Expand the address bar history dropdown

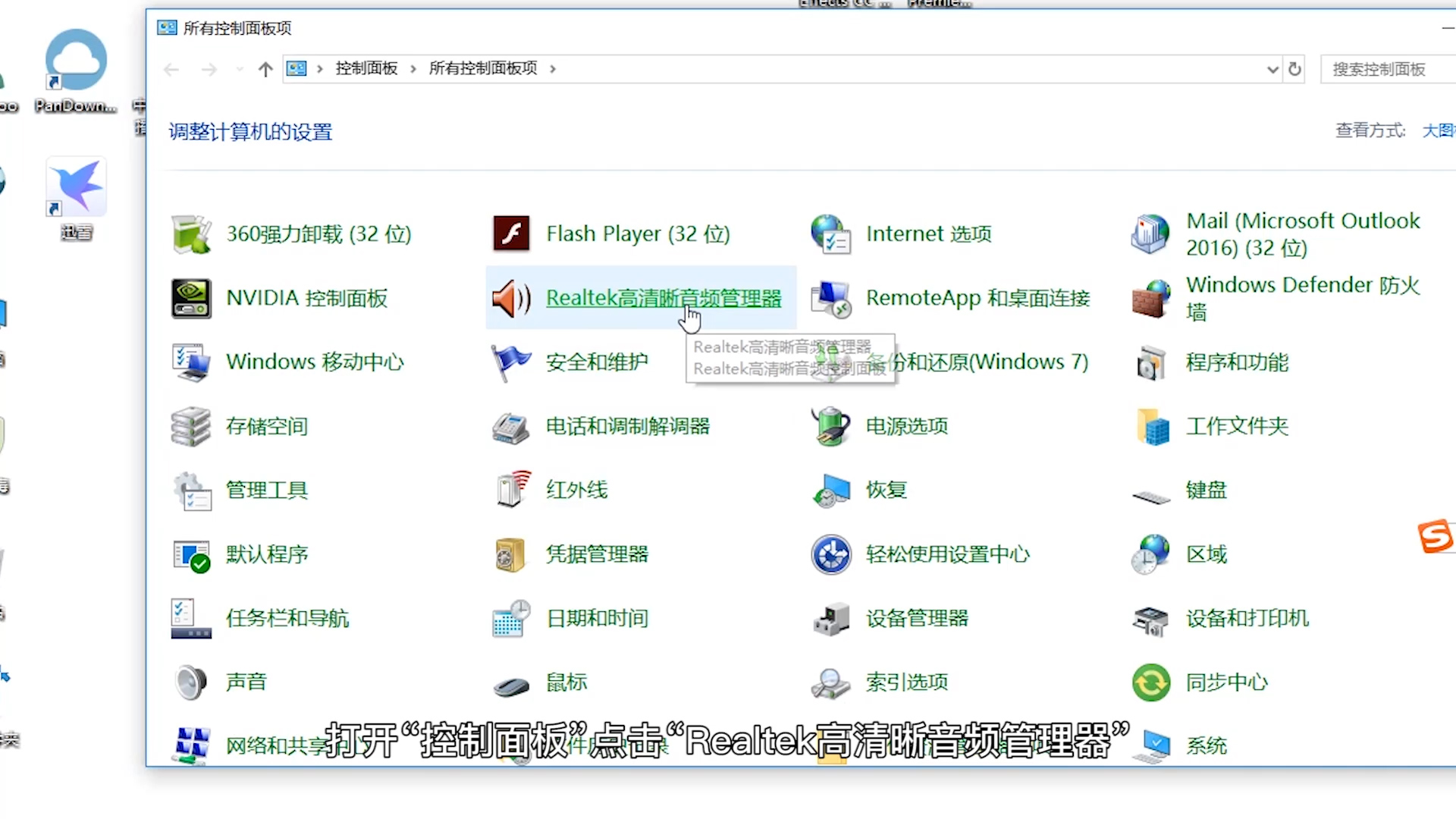pyautogui.click(x=1272, y=70)
